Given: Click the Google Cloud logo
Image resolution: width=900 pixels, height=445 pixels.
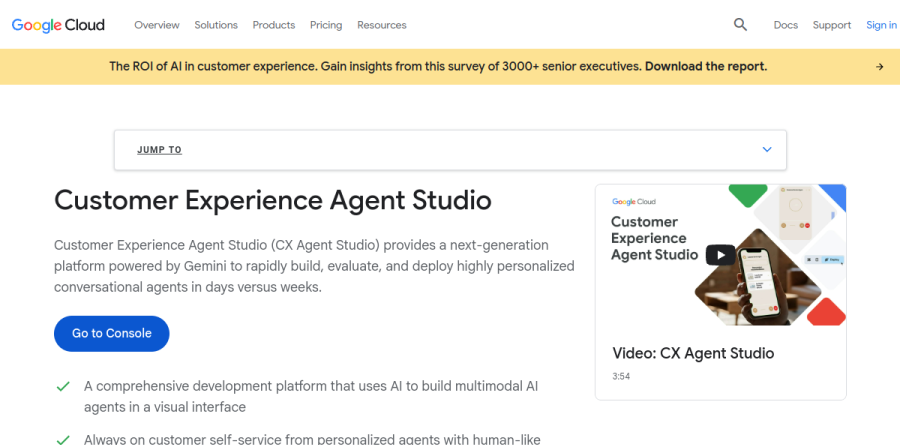Looking at the screenshot, I should pos(58,25).
